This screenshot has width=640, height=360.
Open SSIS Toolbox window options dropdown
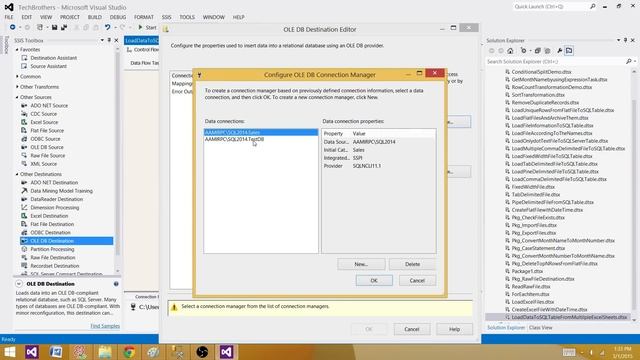pyautogui.click(x=102, y=40)
